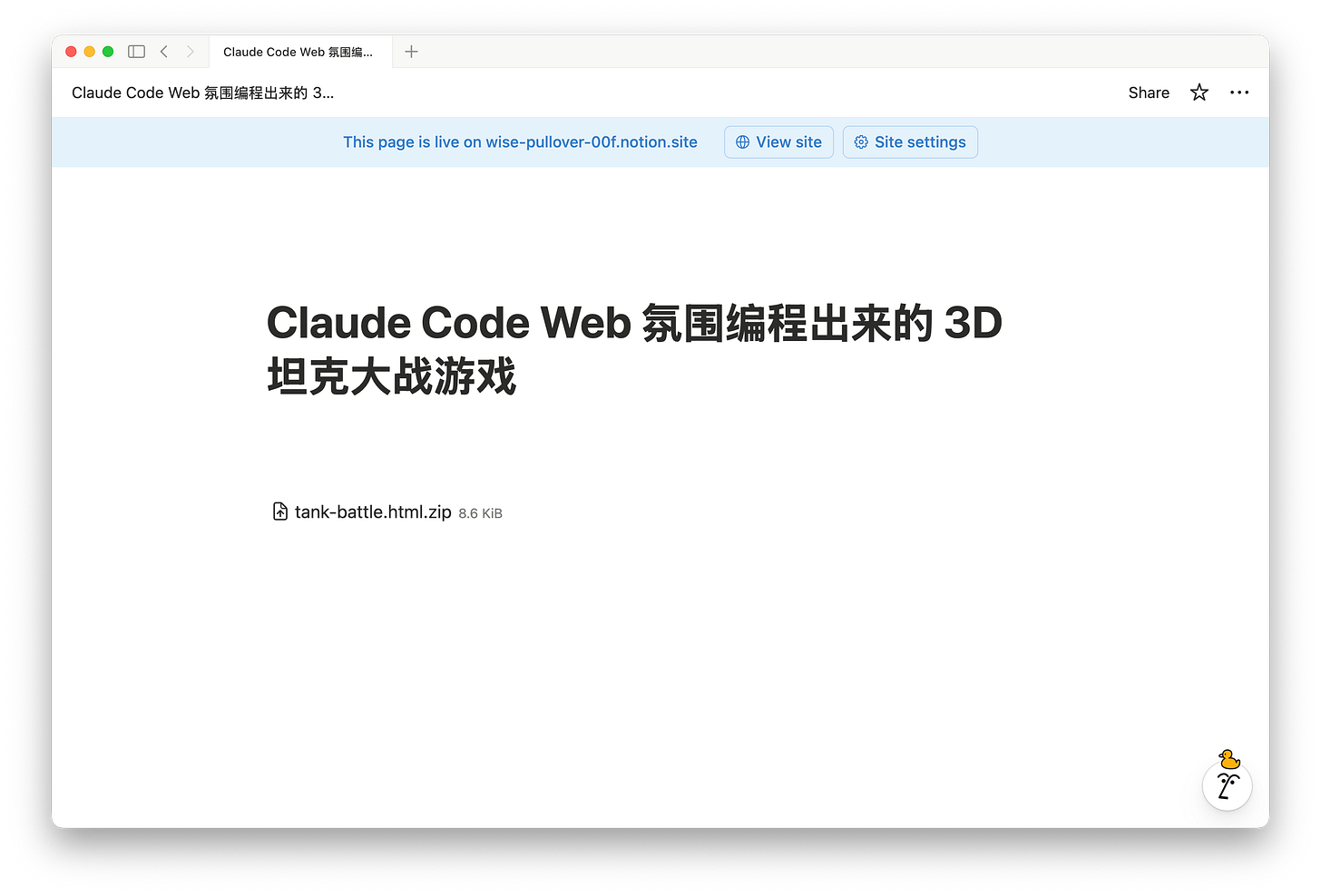1321x896 pixels.
Task: Toggle the sidebar panel icon
Action: [x=137, y=52]
